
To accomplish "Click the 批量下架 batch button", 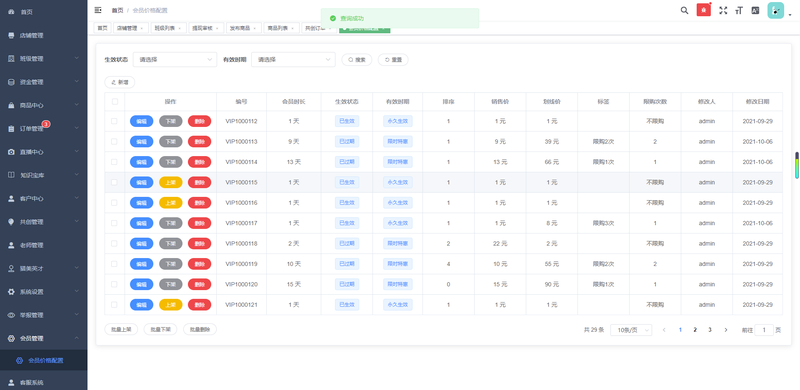I will (x=160, y=329).
